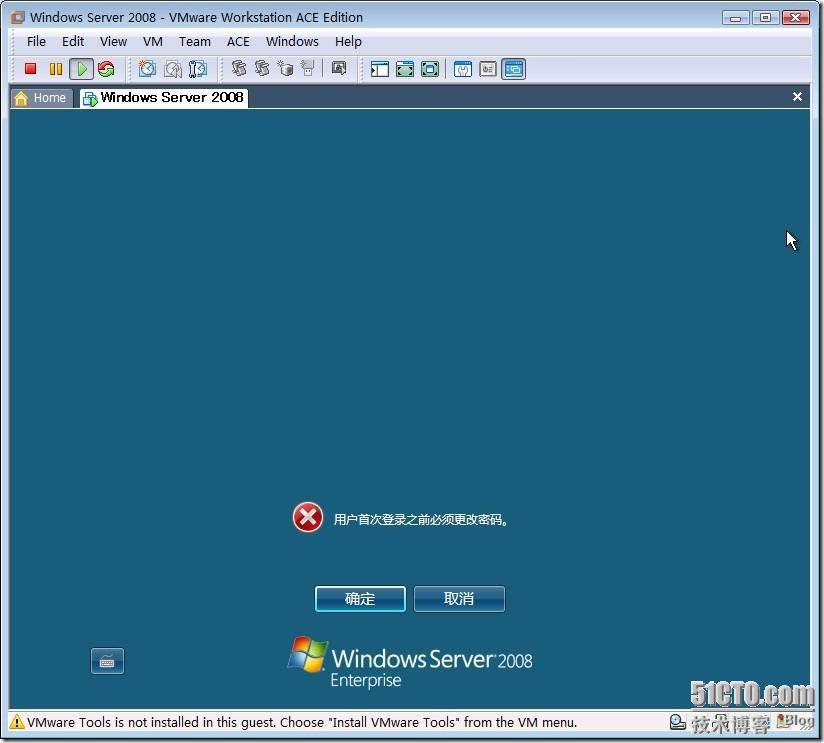824x743 pixels.
Task: Open the Edit menu
Action: pyautogui.click(x=73, y=42)
